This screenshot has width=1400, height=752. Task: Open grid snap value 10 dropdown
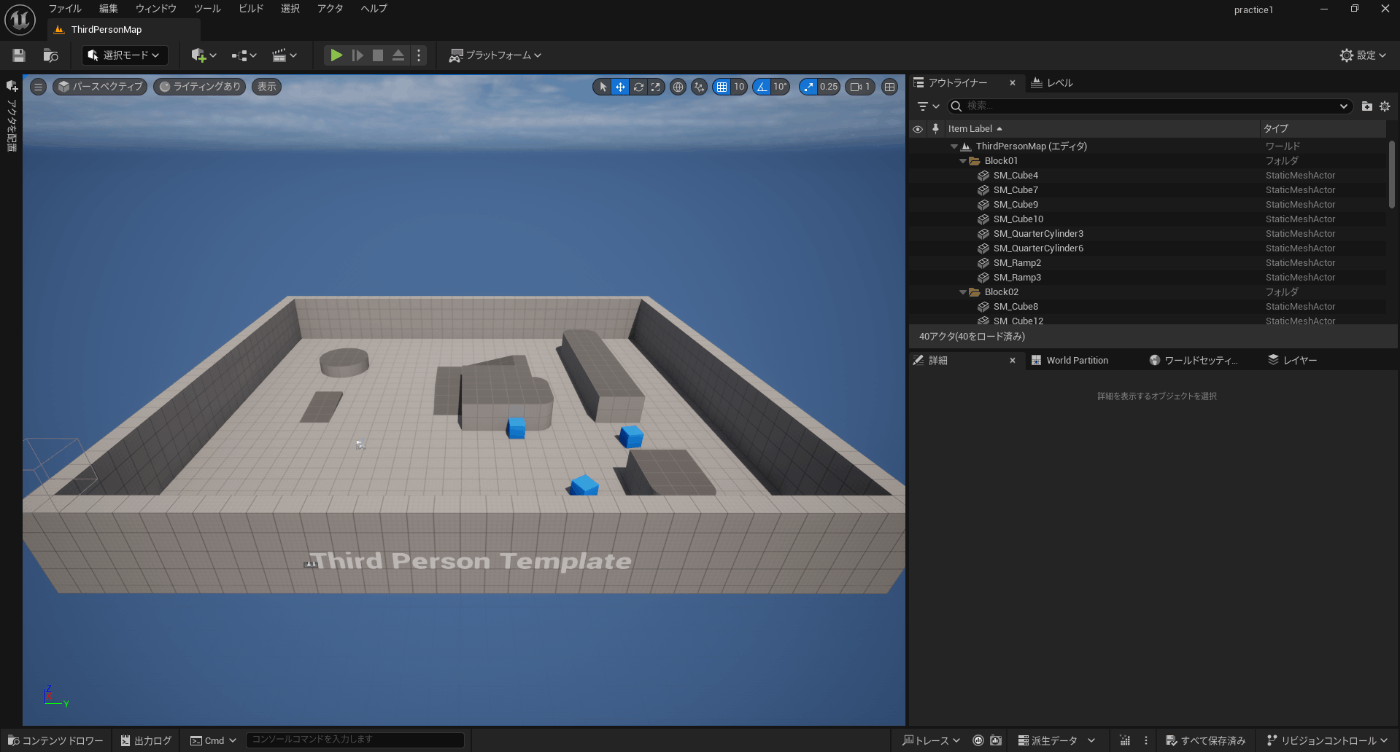pyautogui.click(x=739, y=87)
